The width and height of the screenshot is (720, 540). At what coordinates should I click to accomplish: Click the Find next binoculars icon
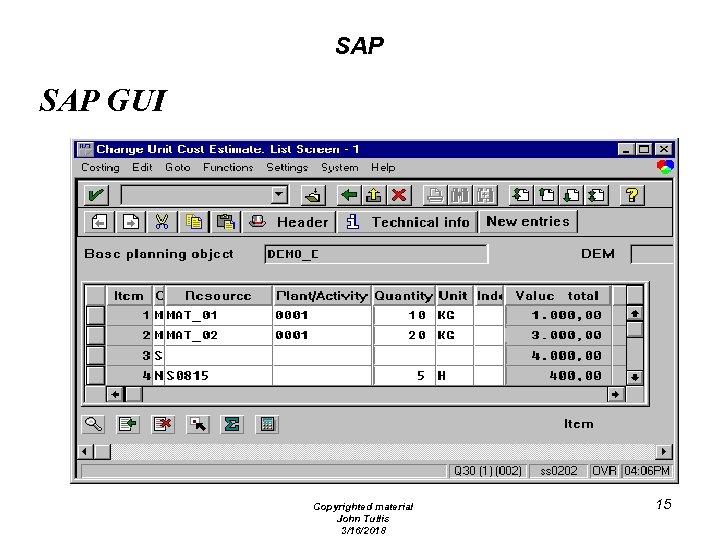point(484,195)
